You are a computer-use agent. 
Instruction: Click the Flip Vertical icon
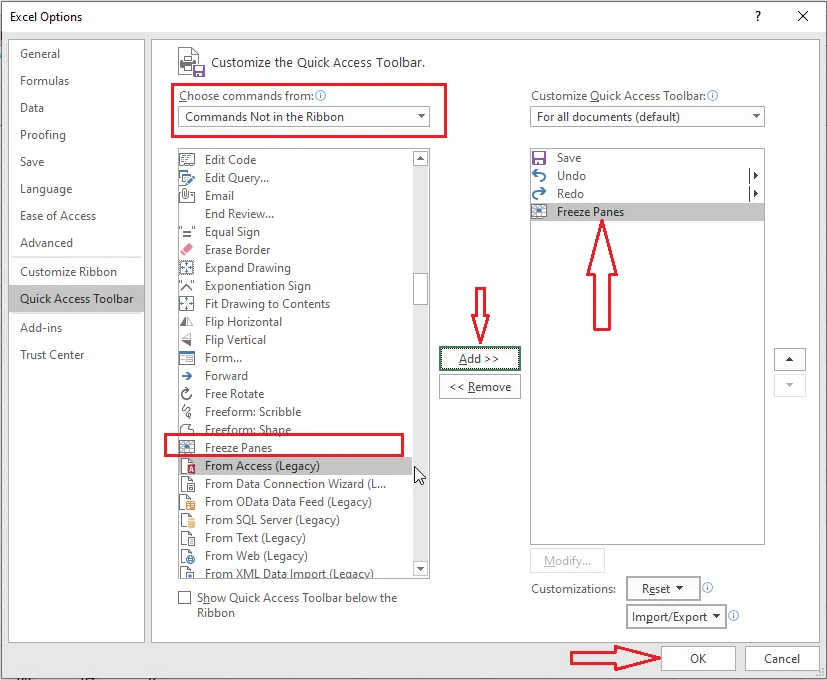pos(187,340)
